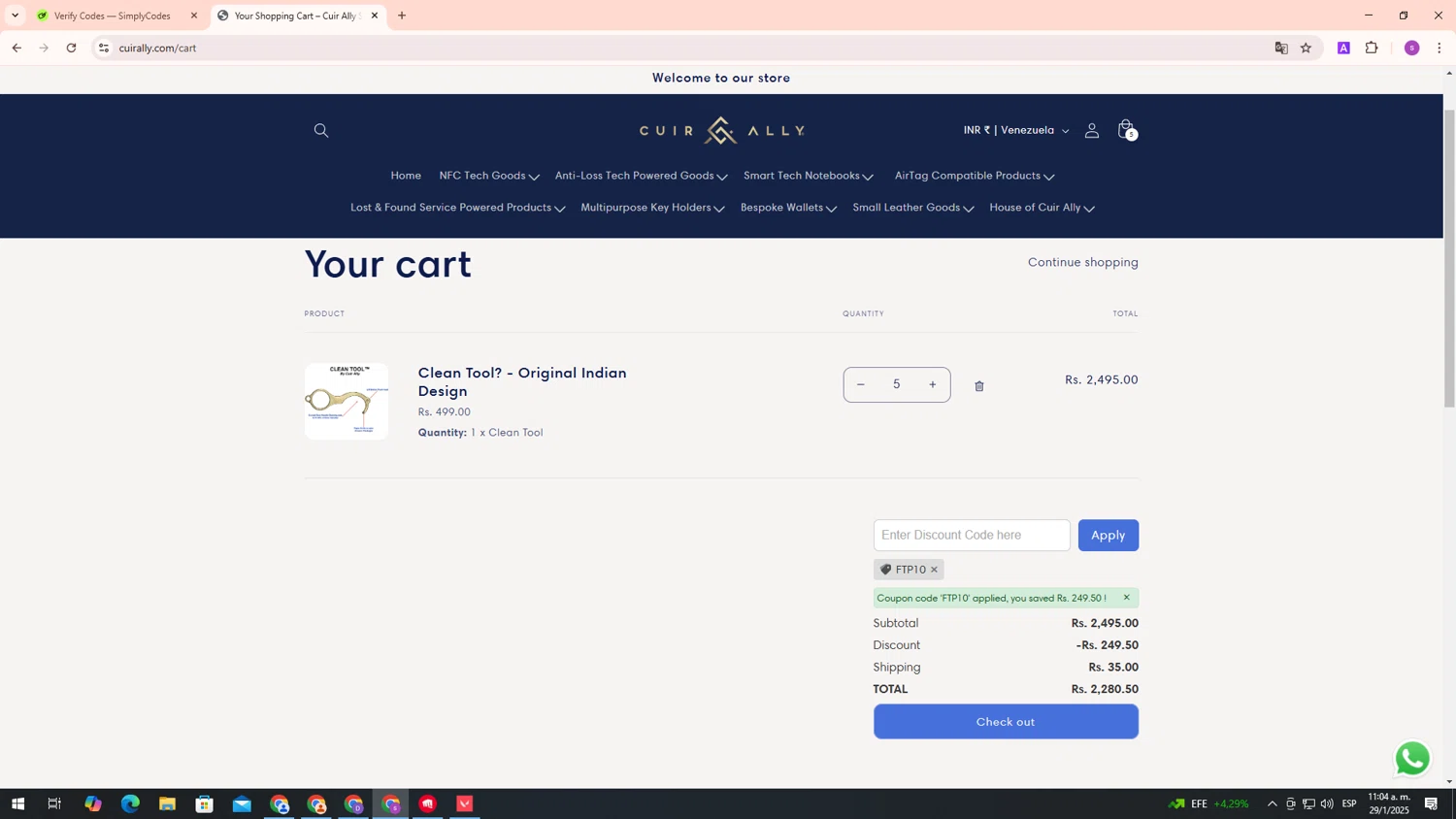Viewport: 1456px width, 819px height.
Task: Click the address bar URL cuirally.com/cart
Action: click(x=157, y=48)
